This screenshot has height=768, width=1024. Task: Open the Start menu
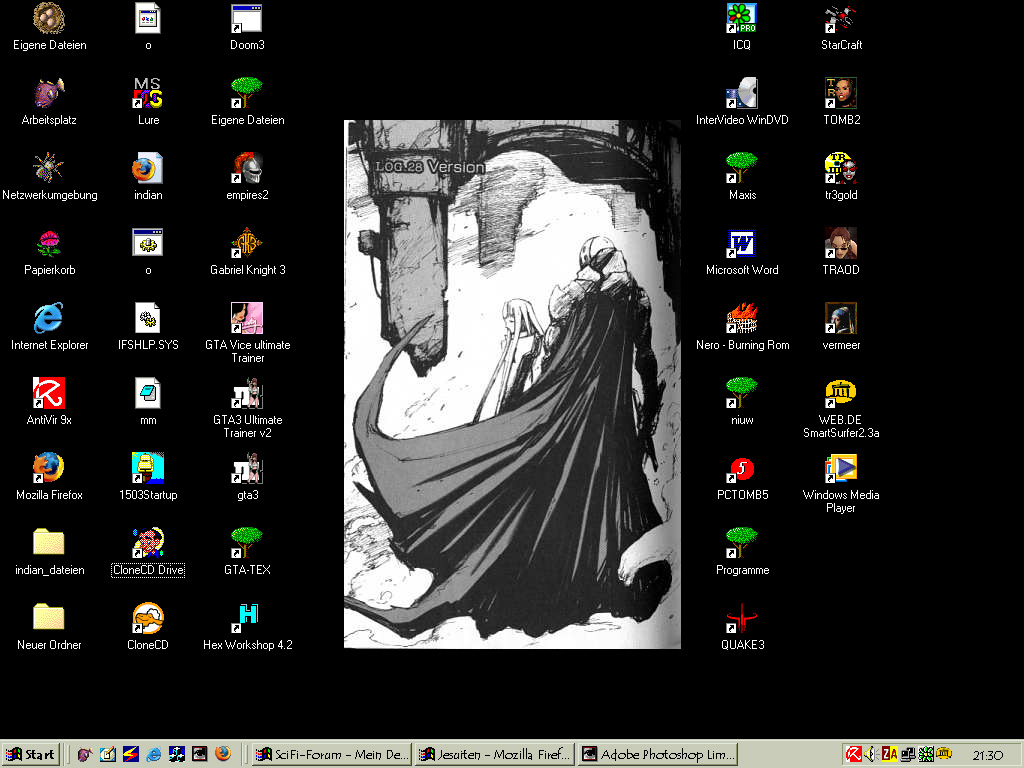[30, 754]
